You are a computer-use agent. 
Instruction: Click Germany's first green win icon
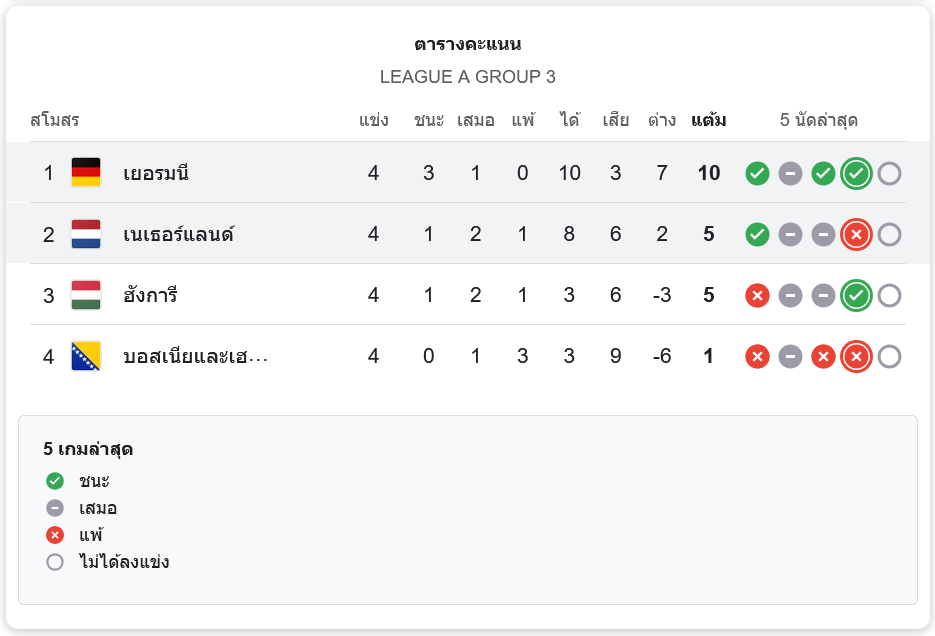pyautogui.click(x=757, y=173)
